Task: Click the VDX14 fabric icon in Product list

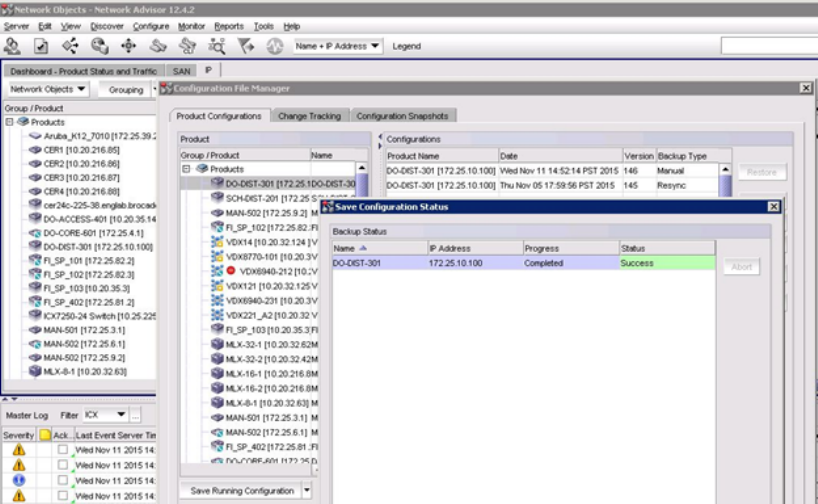Action: (x=217, y=242)
